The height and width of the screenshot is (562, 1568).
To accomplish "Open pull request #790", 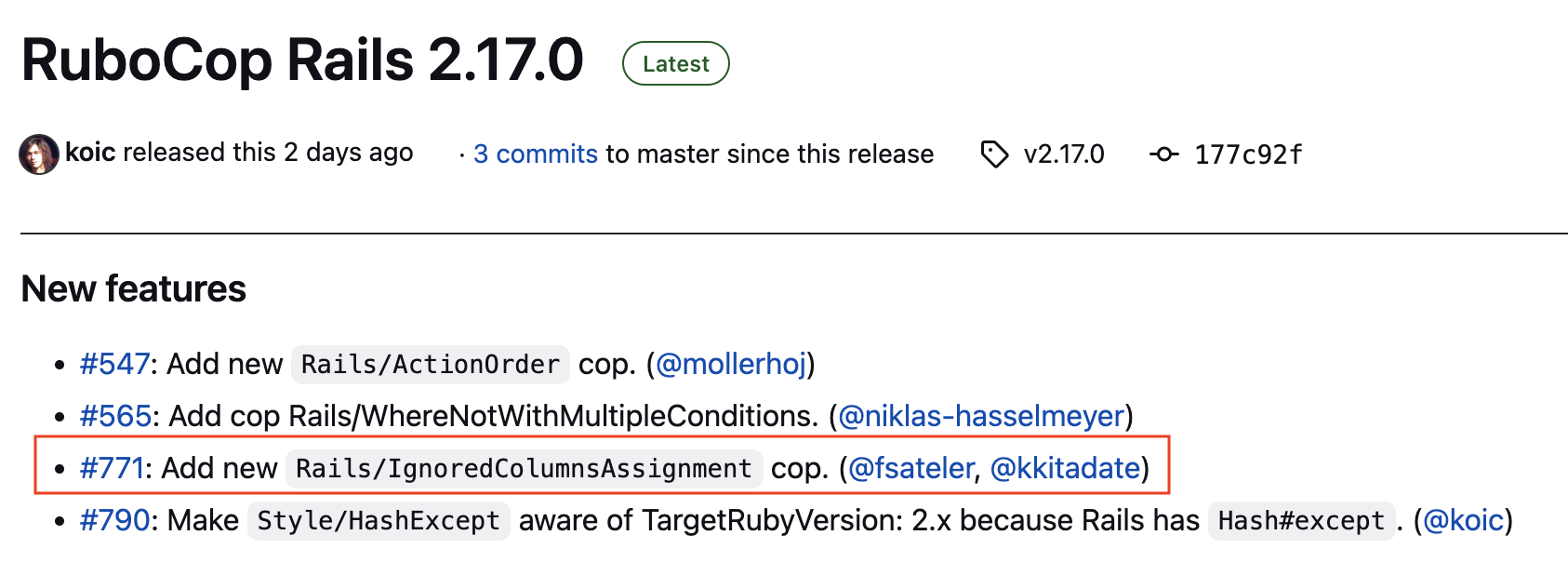I will [x=114, y=520].
